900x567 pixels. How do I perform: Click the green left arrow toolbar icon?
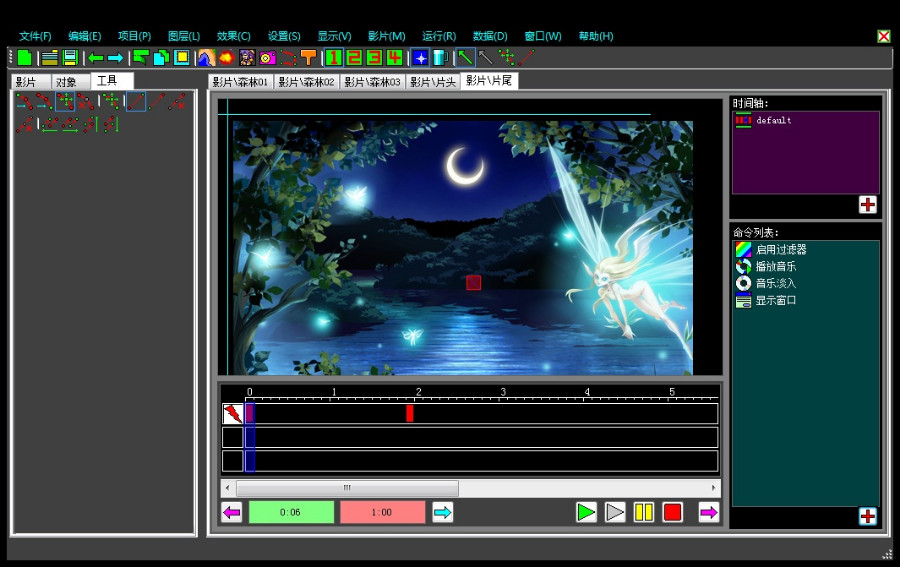click(96, 58)
